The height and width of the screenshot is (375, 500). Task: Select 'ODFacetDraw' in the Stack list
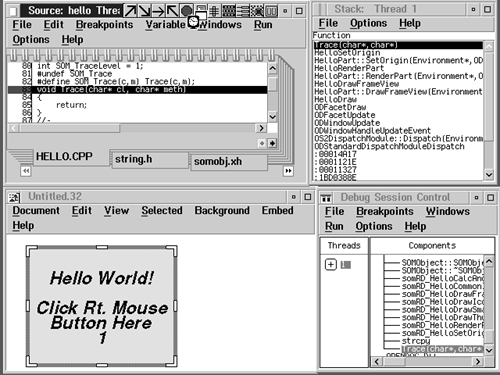340,107
